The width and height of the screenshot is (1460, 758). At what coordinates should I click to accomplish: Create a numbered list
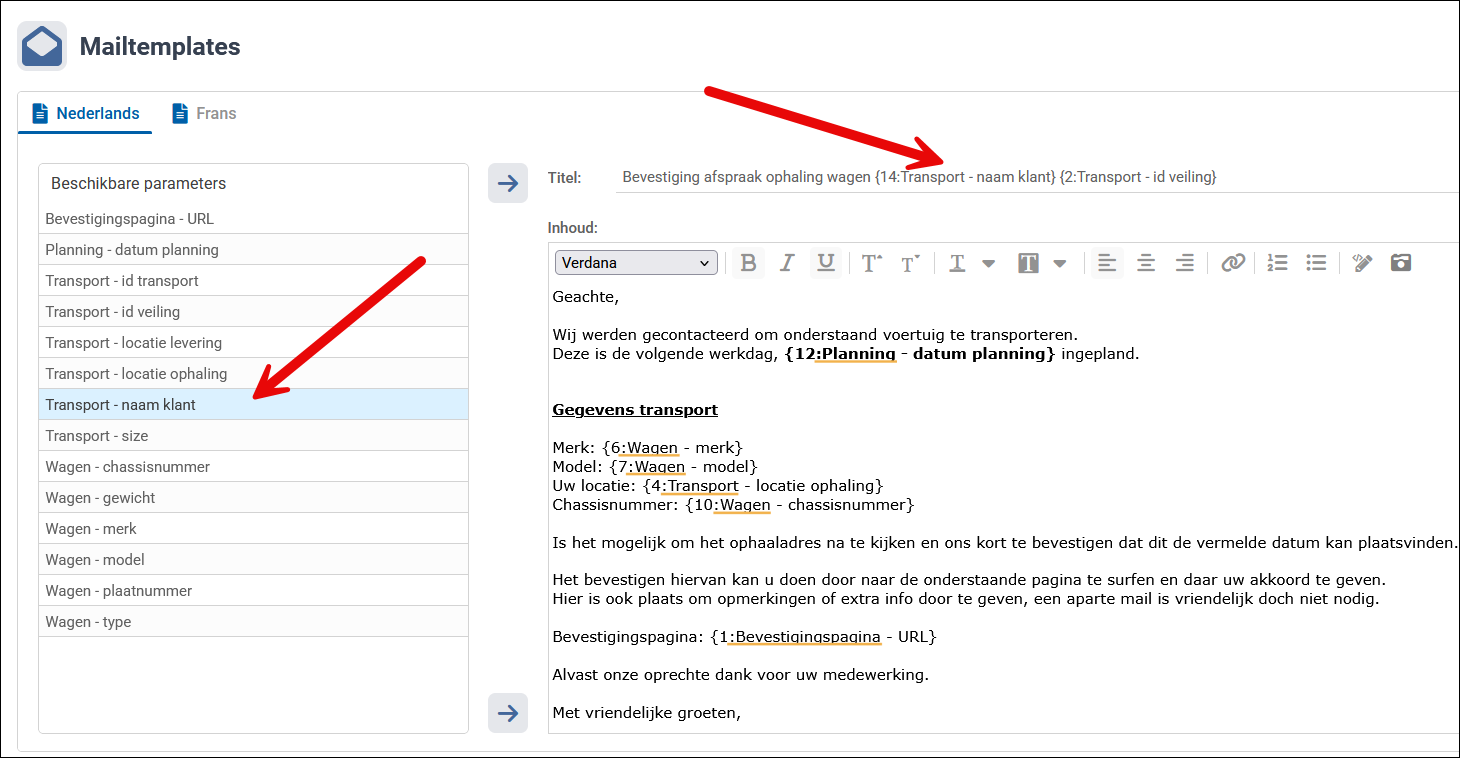point(1277,263)
